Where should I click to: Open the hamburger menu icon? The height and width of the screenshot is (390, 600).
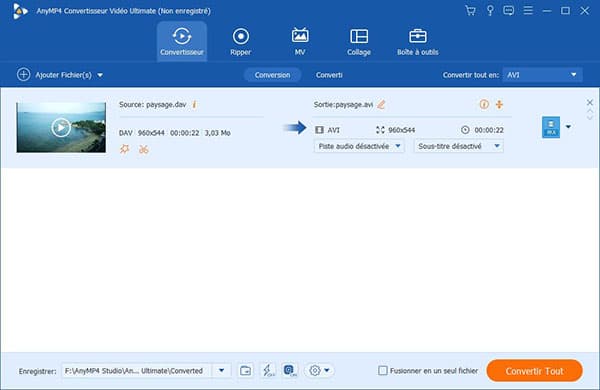tap(528, 11)
